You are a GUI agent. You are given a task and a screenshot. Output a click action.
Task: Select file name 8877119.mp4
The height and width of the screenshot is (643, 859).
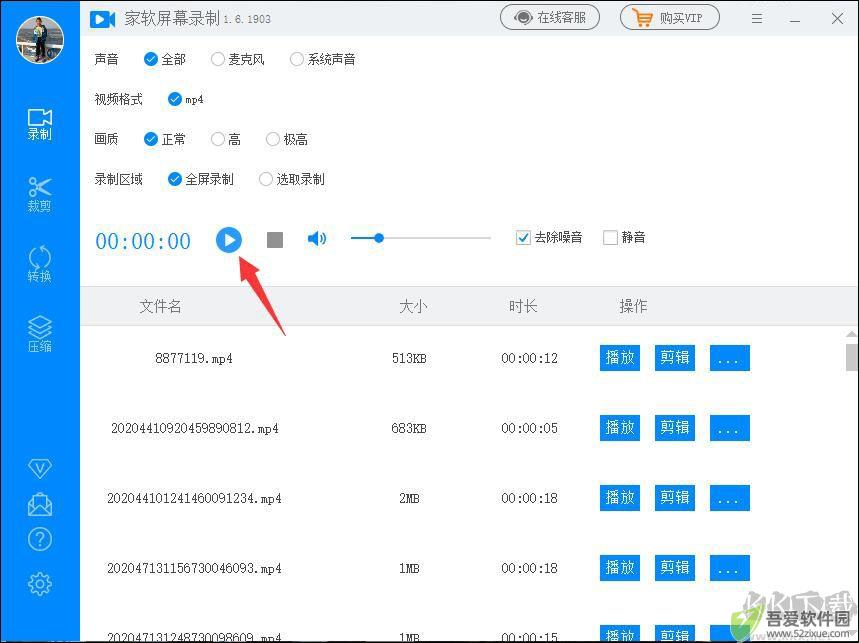pyautogui.click(x=194, y=359)
